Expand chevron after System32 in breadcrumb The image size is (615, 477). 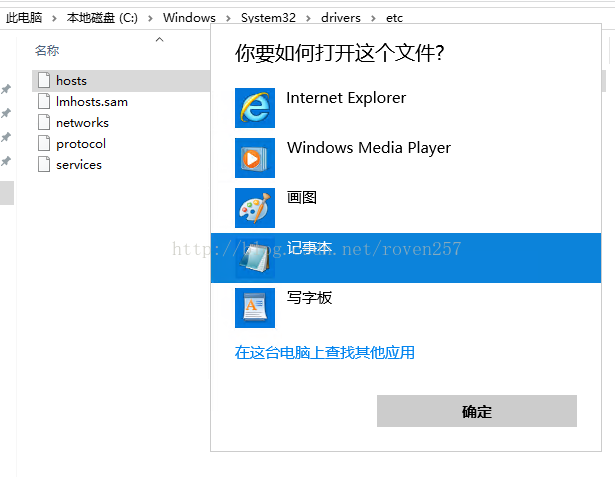[x=308, y=18]
